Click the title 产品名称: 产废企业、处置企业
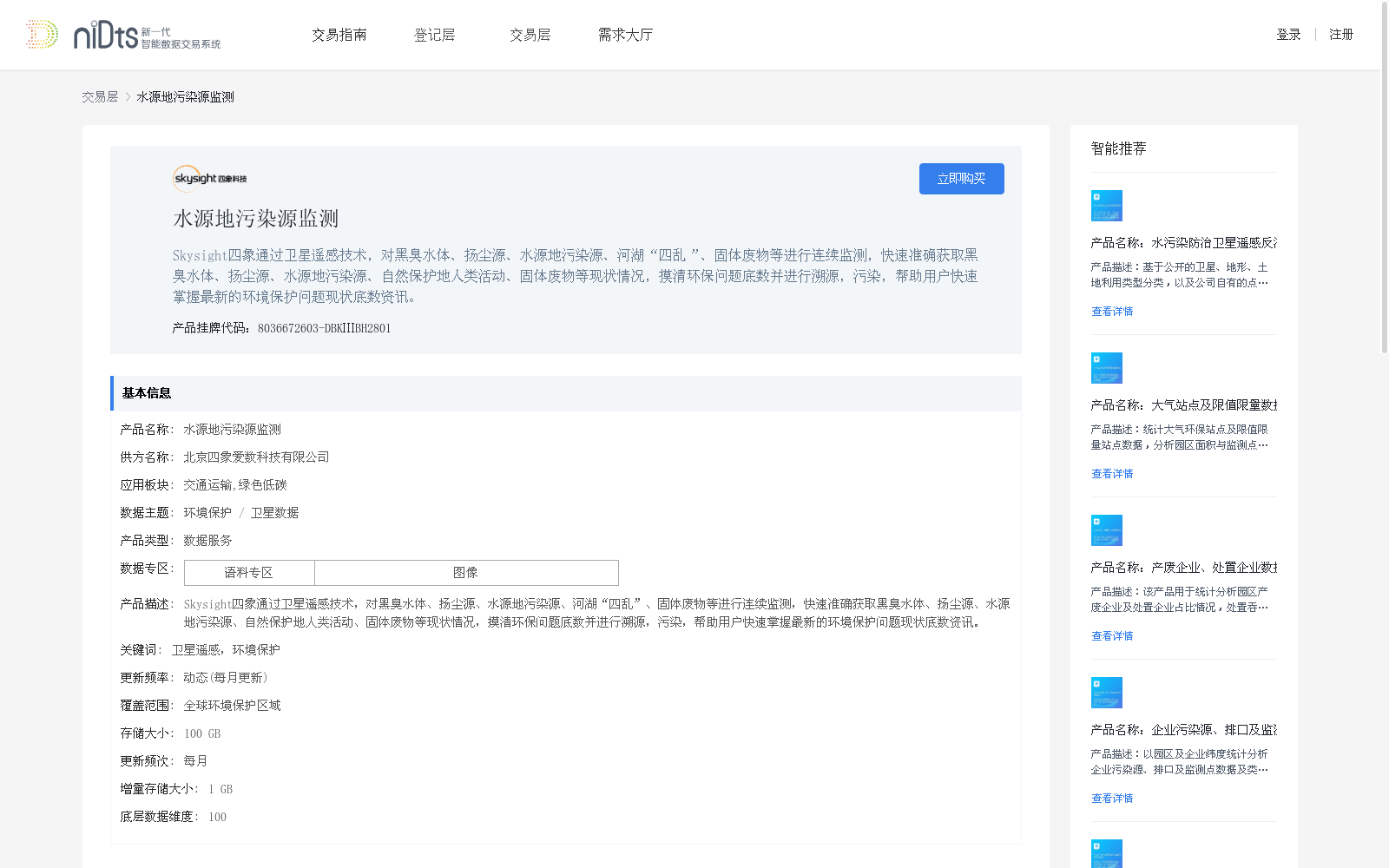Viewport: 1389px width, 868px height. [x=1184, y=568]
